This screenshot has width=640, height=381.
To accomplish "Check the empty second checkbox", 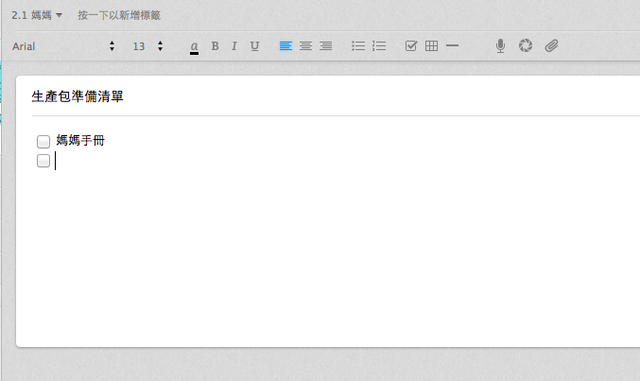I will point(43,160).
